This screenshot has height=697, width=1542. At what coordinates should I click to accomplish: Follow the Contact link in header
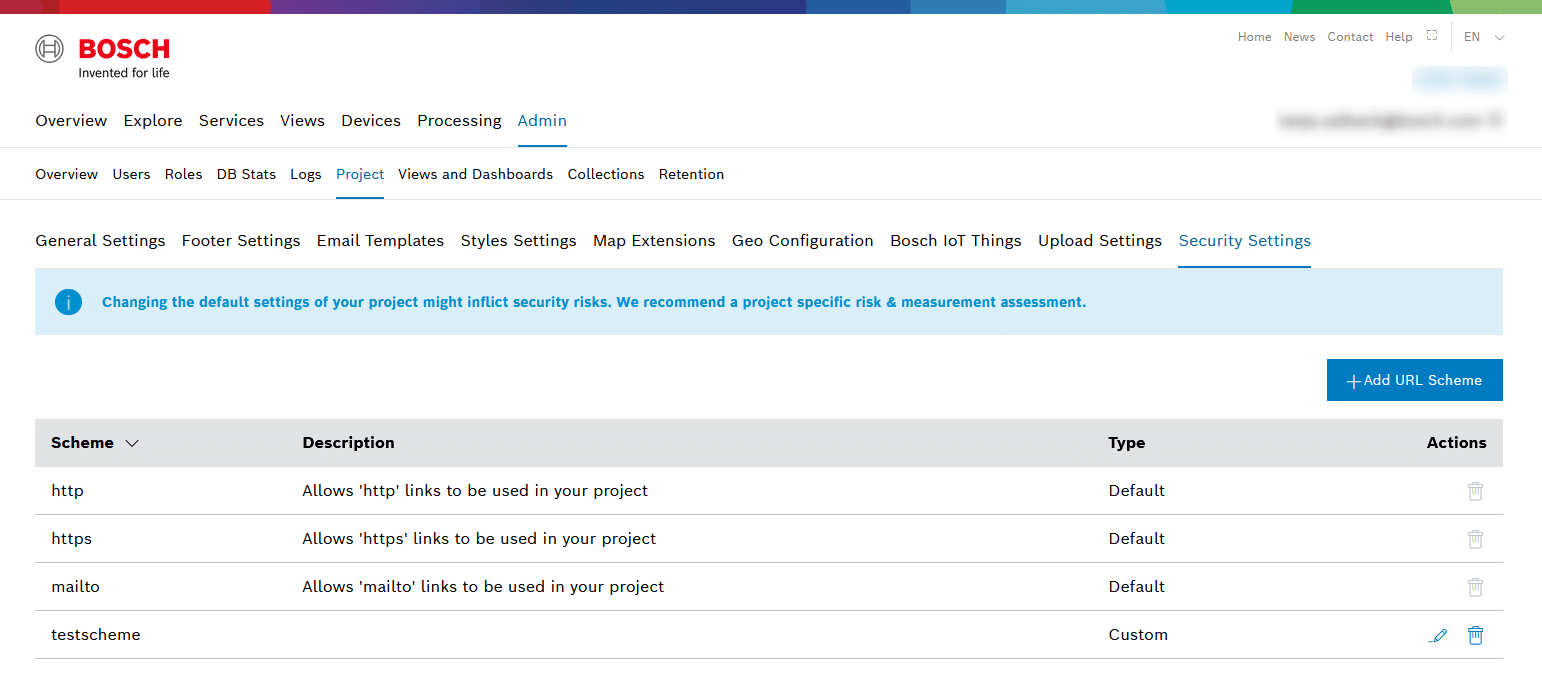point(1349,37)
